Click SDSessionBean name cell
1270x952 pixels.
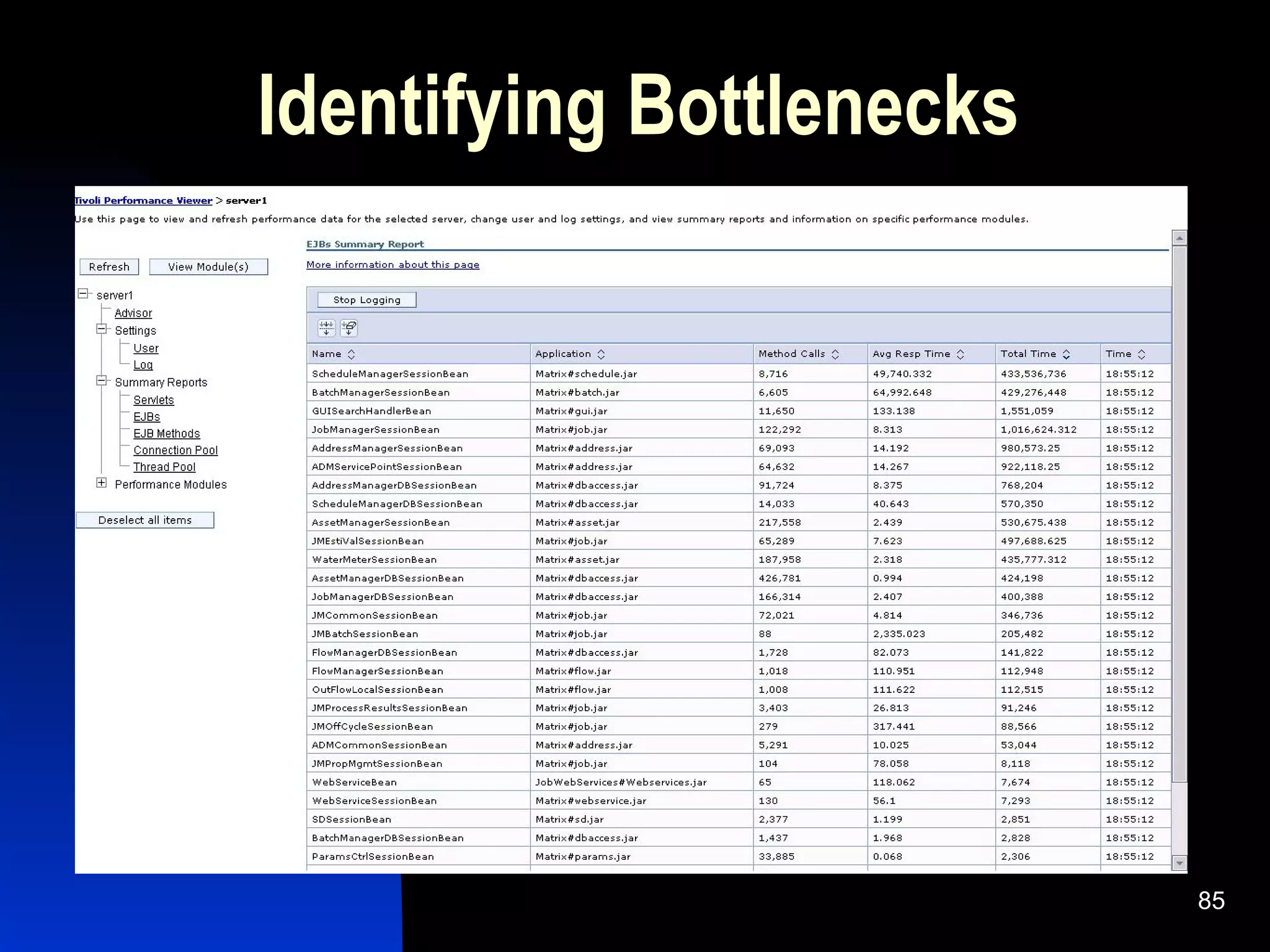tap(419, 819)
